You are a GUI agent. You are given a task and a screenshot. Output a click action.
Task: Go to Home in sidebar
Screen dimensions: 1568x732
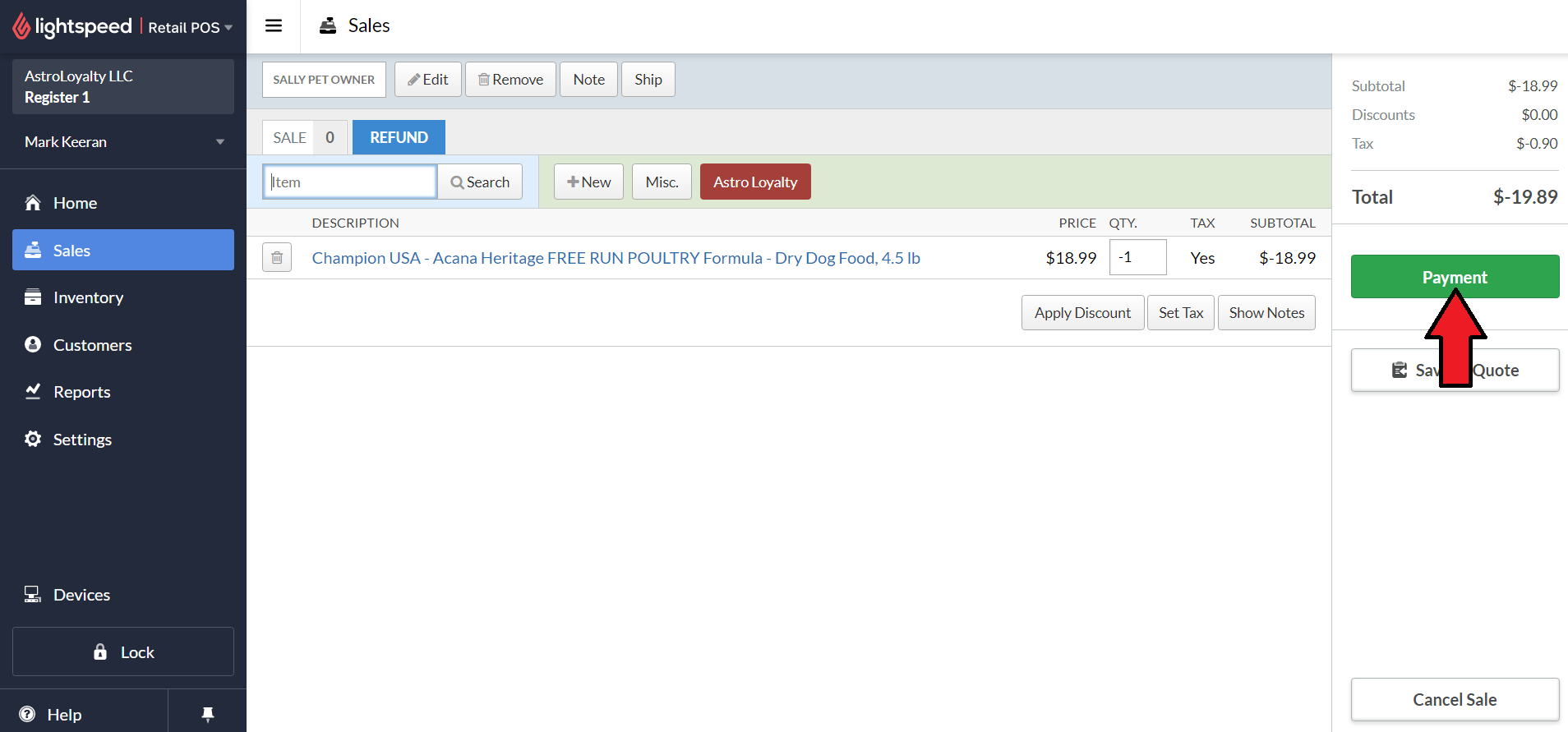(x=123, y=203)
